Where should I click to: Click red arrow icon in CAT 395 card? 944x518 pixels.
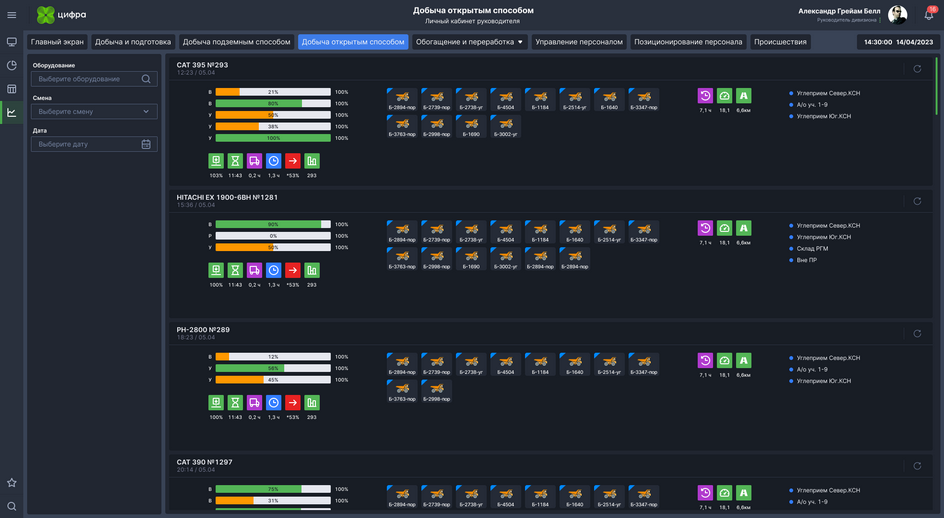tap(293, 161)
